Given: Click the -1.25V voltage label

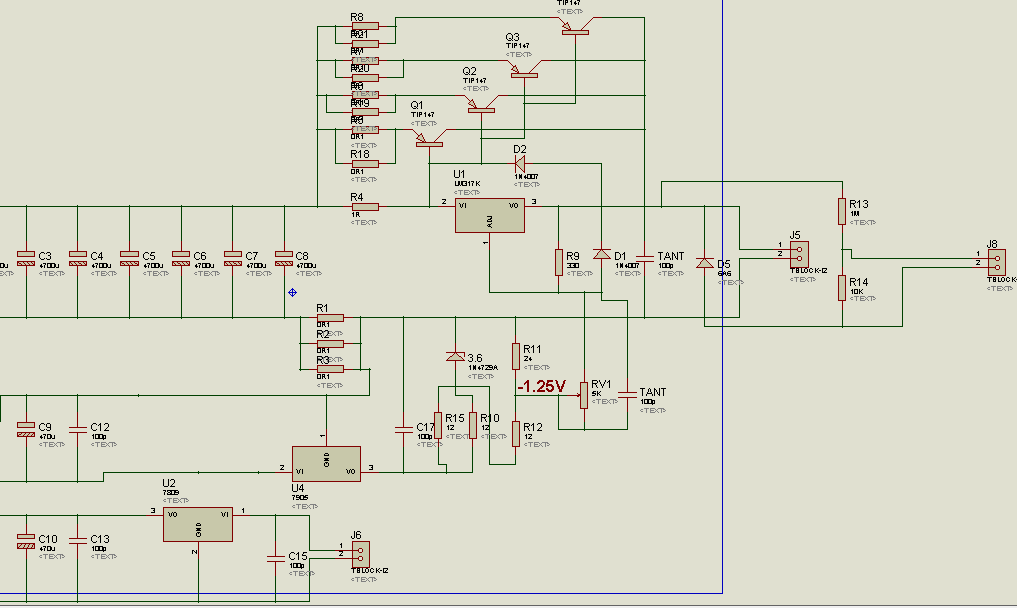Looking at the screenshot, I should [x=542, y=387].
